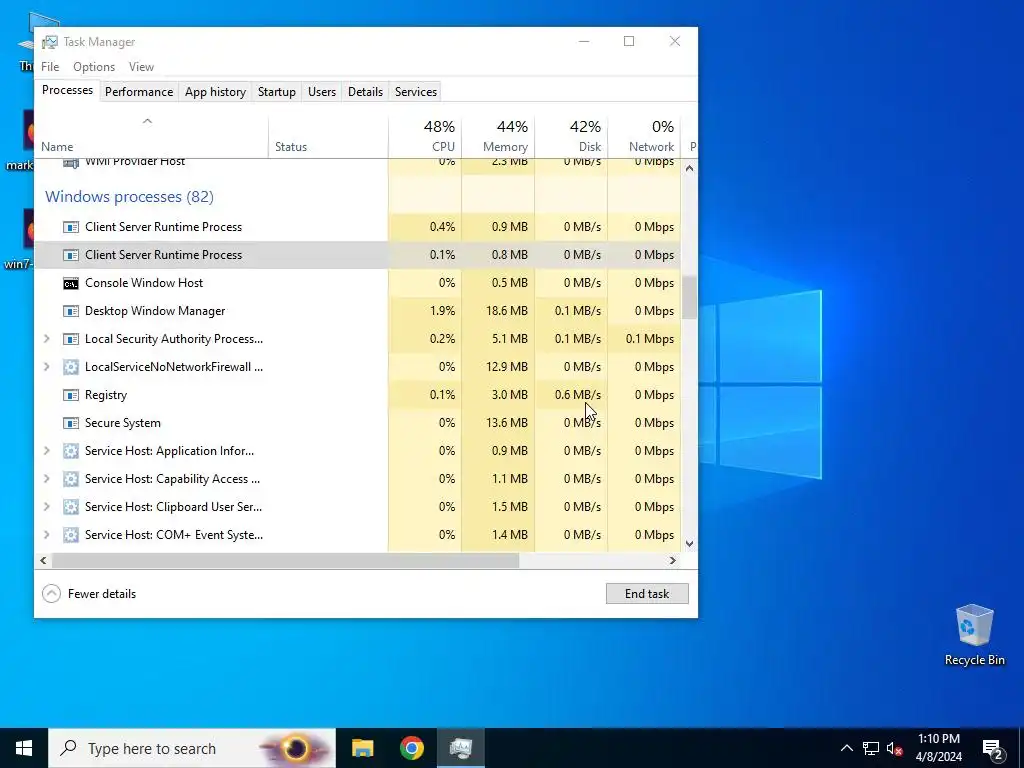
Task: Click the Desktop Window Manager process icon
Action: [71, 312]
